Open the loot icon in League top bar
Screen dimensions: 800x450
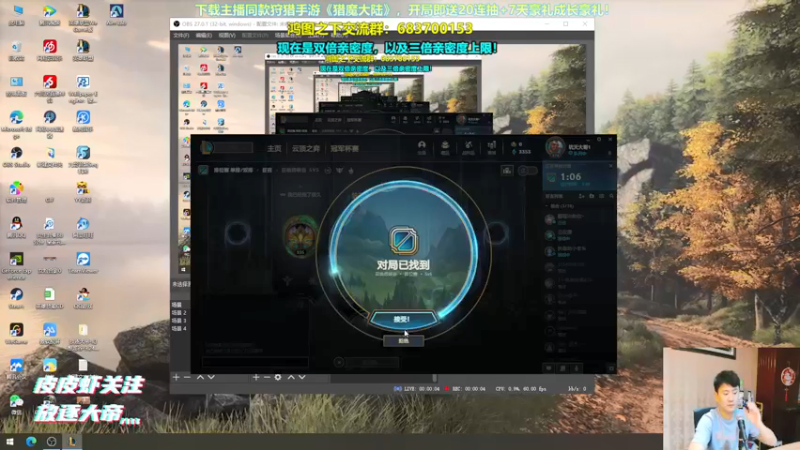468,147
